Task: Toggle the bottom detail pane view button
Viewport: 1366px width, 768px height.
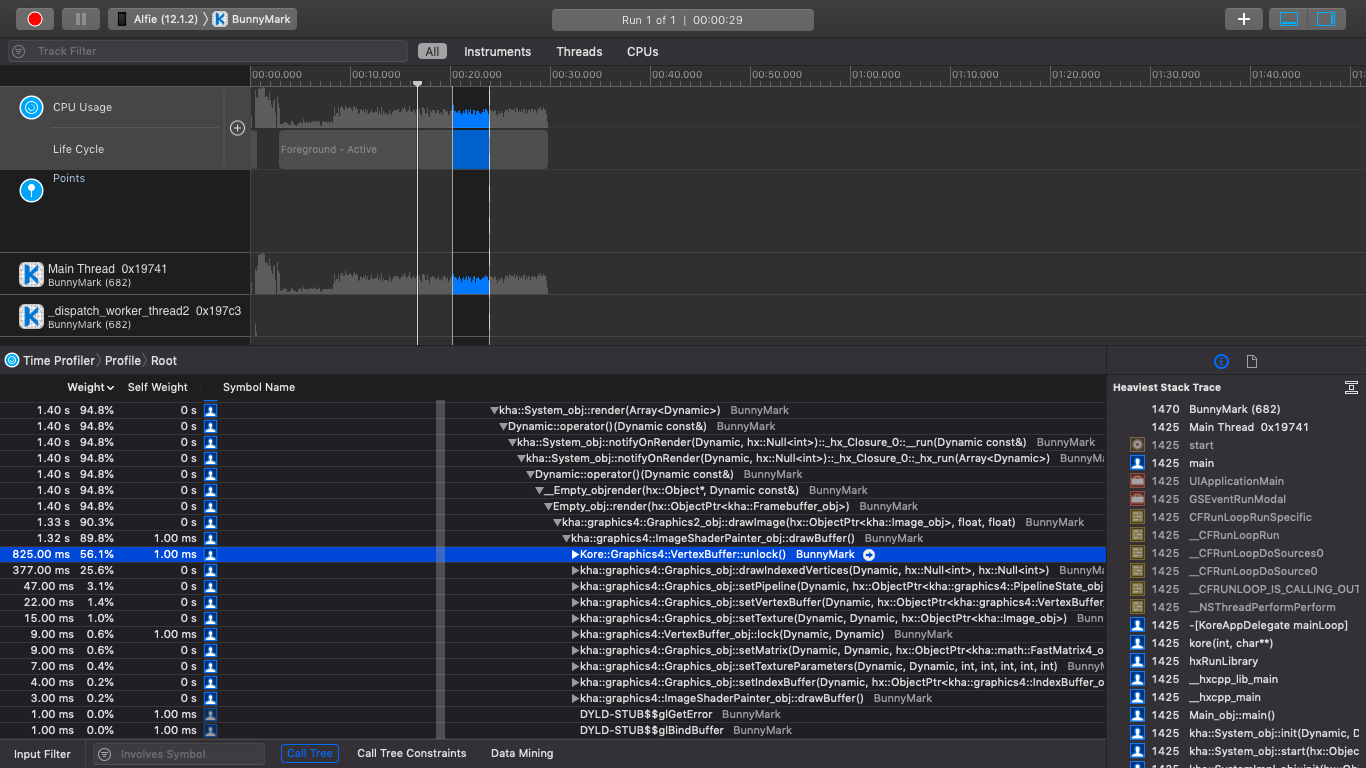Action: [1289, 19]
